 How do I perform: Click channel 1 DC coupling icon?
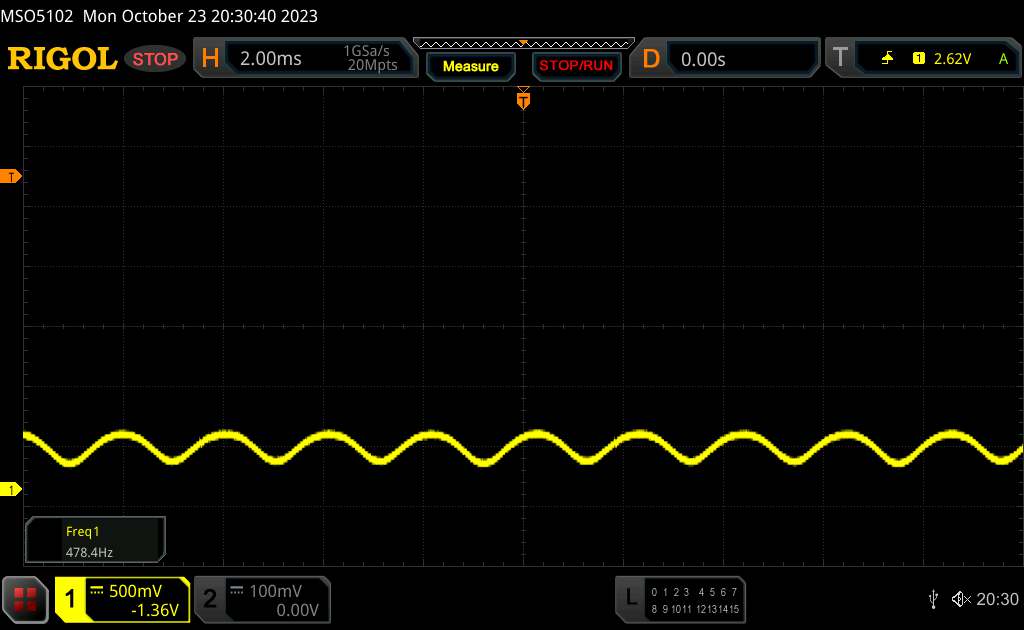[97, 590]
